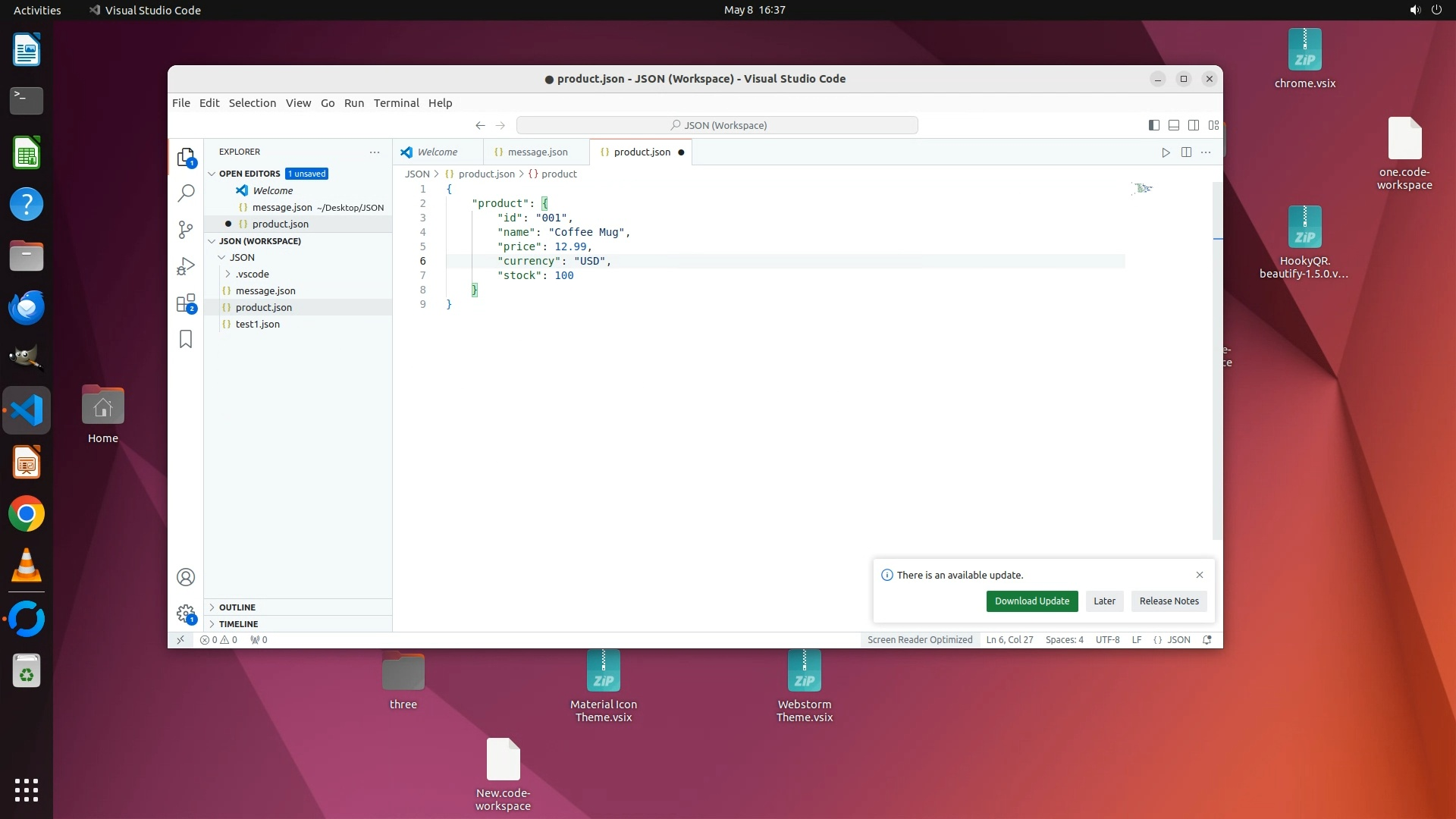Click the Accounts icon in activity bar
1456x819 pixels.
pyautogui.click(x=186, y=577)
